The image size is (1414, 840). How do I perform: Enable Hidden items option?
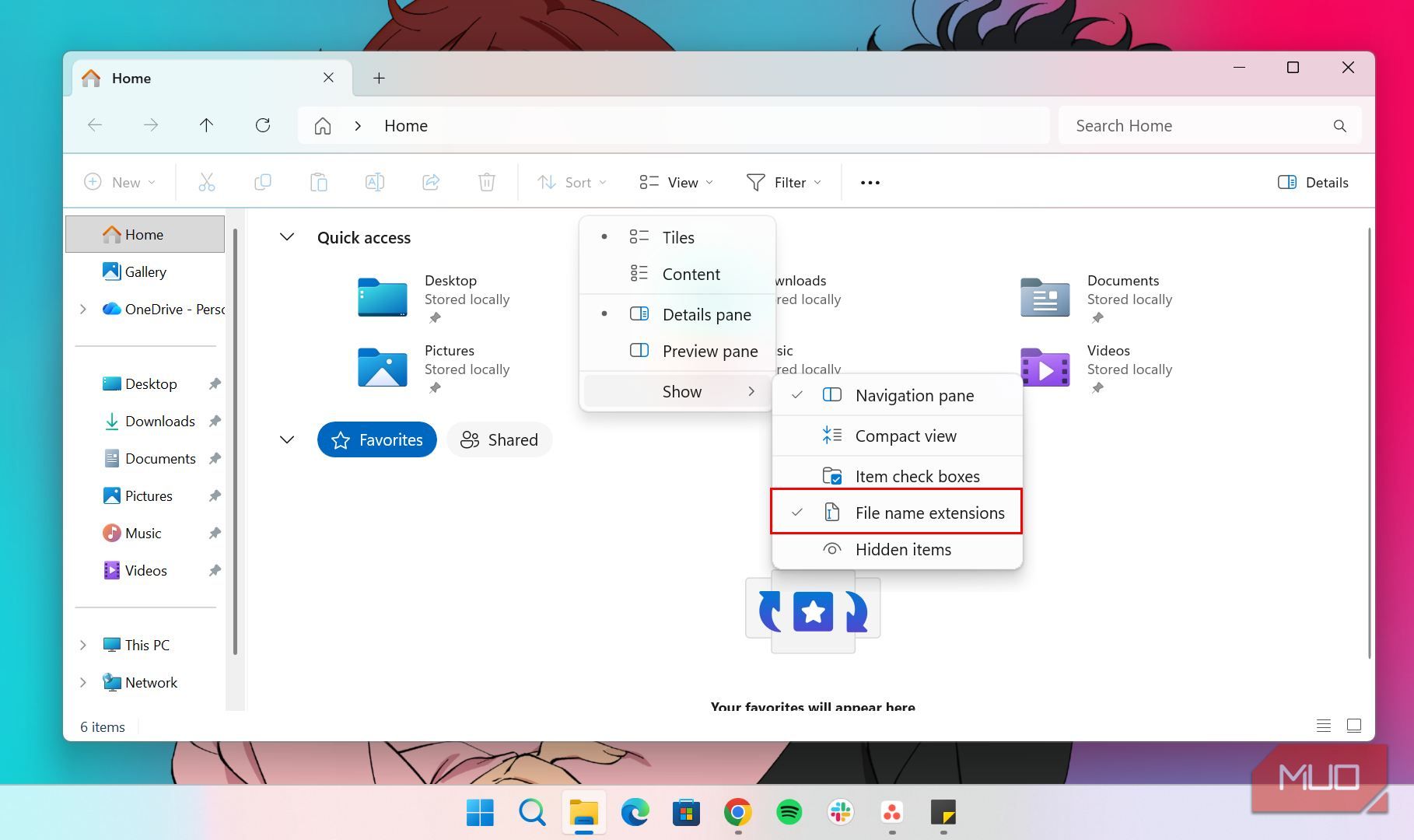(x=897, y=549)
